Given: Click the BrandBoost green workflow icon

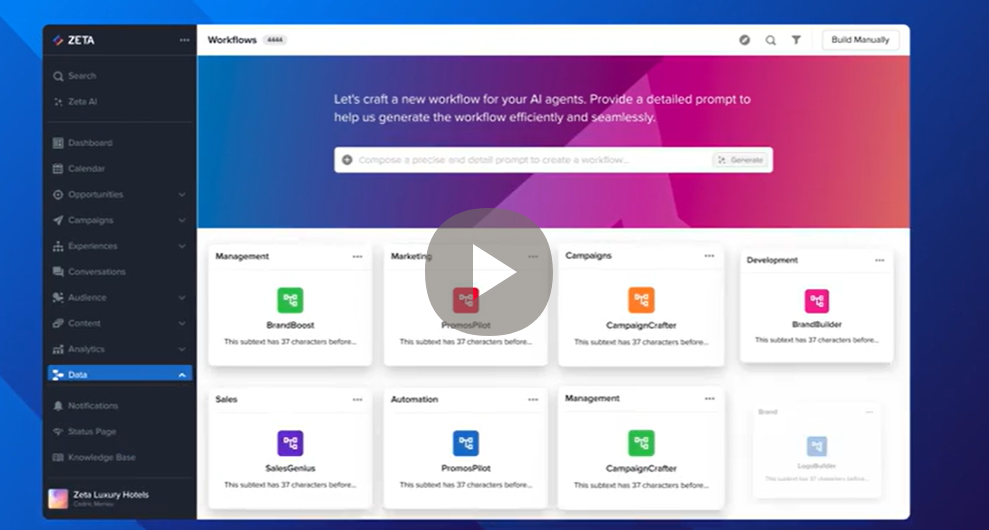Looking at the screenshot, I should [290, 300].
